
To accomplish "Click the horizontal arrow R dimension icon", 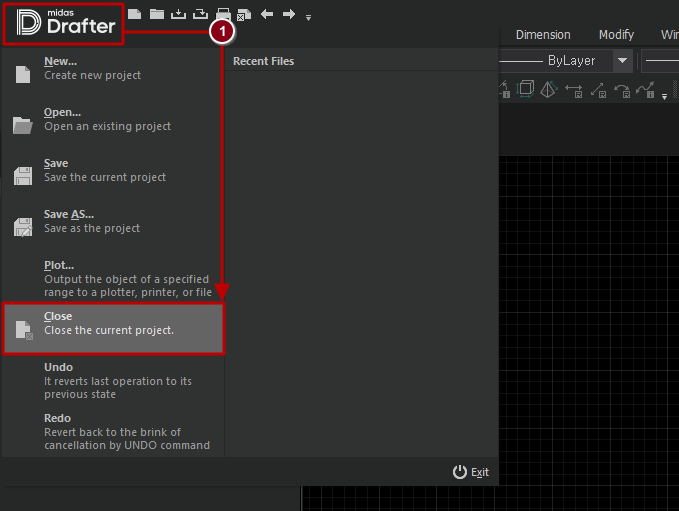I will coord(573,90).
